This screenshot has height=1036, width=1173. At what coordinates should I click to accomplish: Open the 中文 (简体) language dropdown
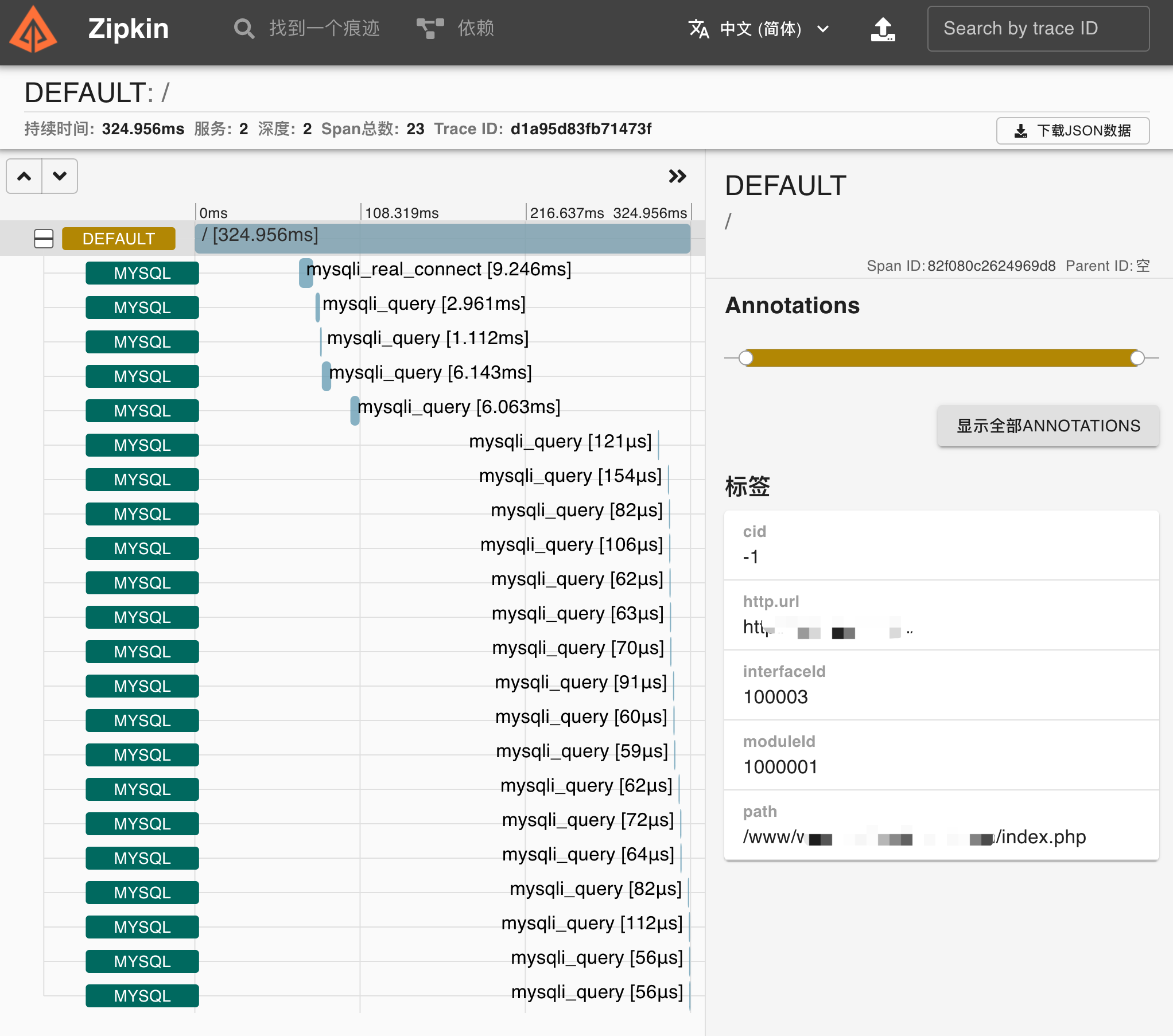pos(760,29)
